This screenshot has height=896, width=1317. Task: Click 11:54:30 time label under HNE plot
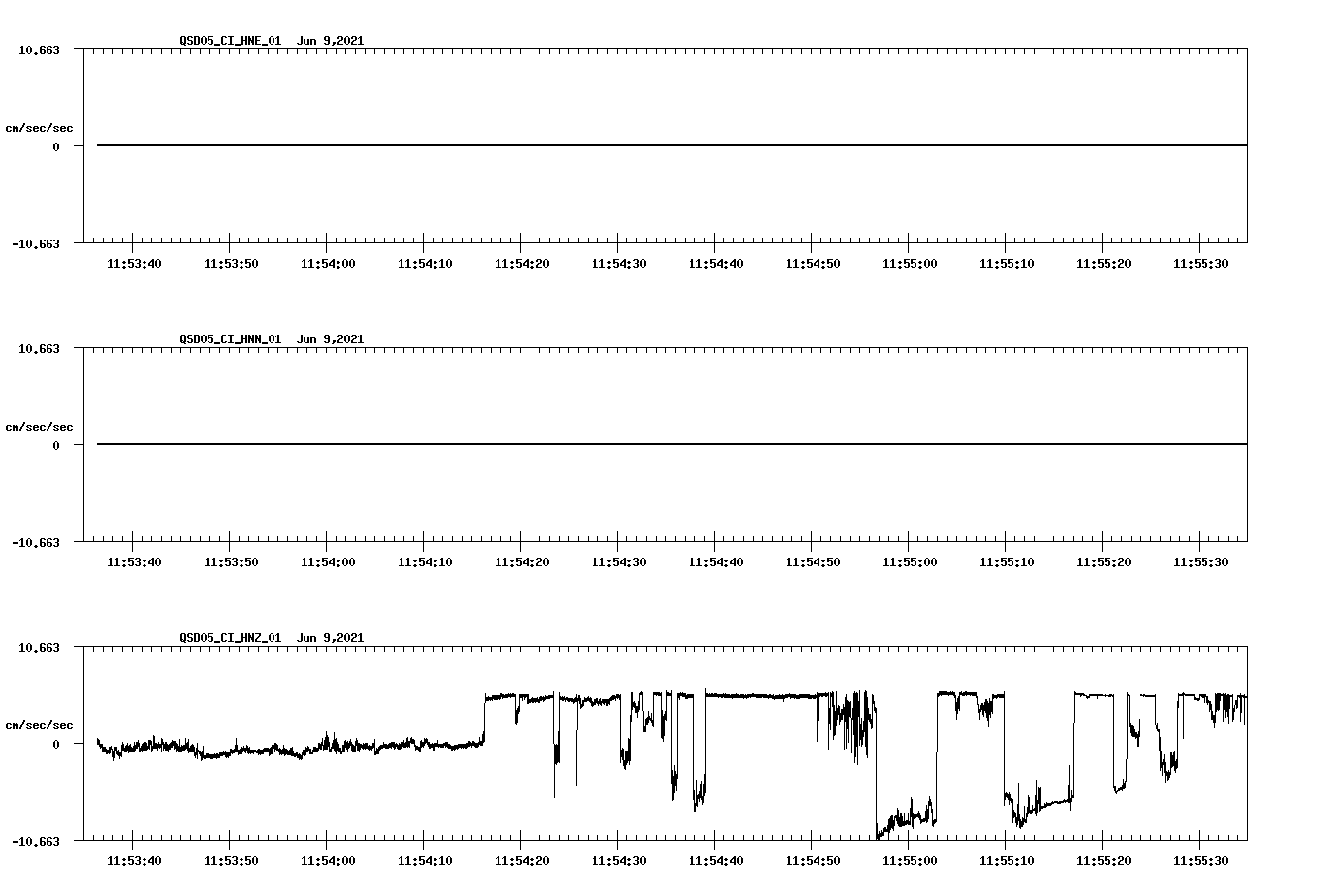[x=619, y=263]
